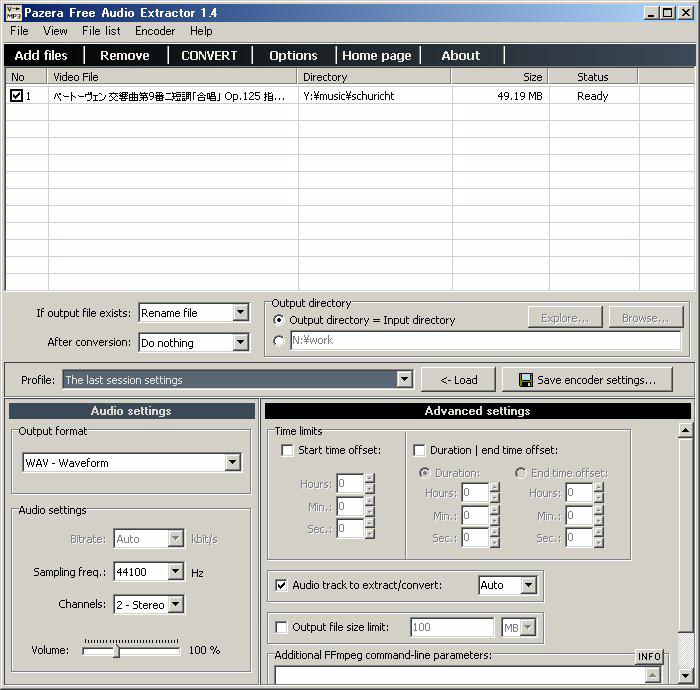Click the Advanced settings panel header

[x=478, y=411]
